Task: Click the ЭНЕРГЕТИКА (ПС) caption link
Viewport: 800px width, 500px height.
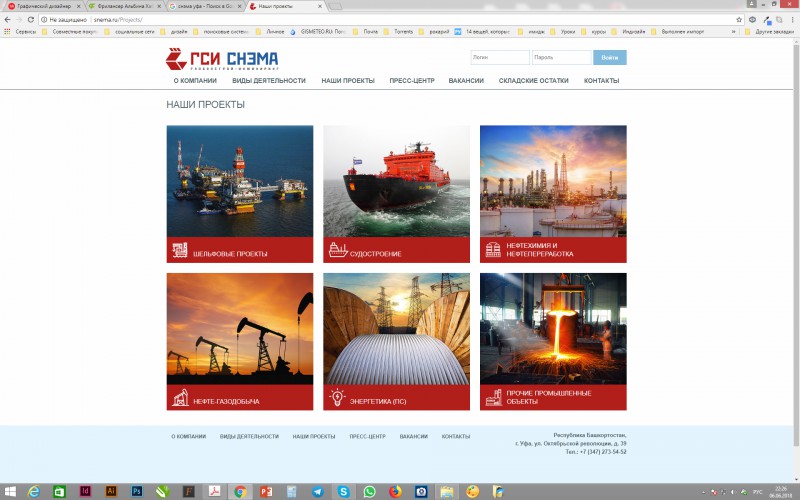Action: [x=378, y=402]
